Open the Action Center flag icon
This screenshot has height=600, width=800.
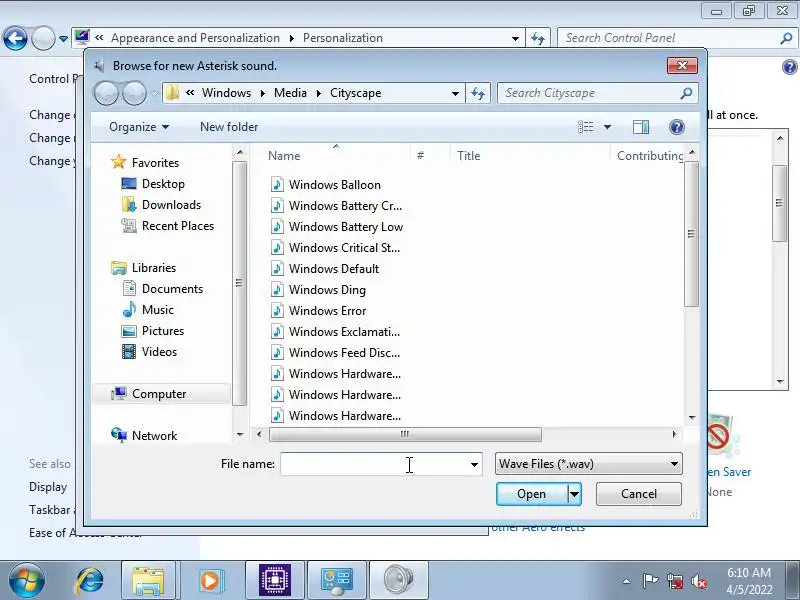[650, 581]
